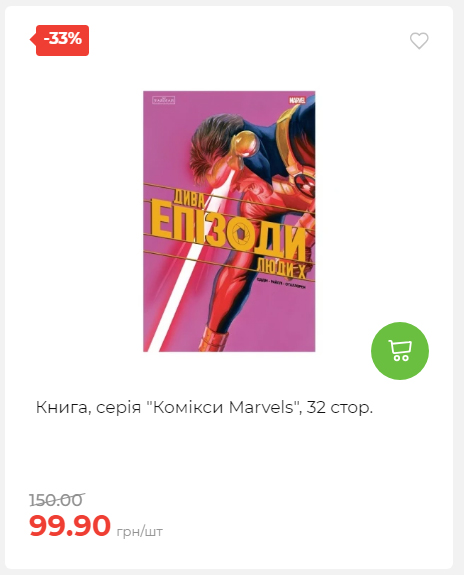Click the '32 стор.' text in description
464x575 pixels.
point(340,407)
